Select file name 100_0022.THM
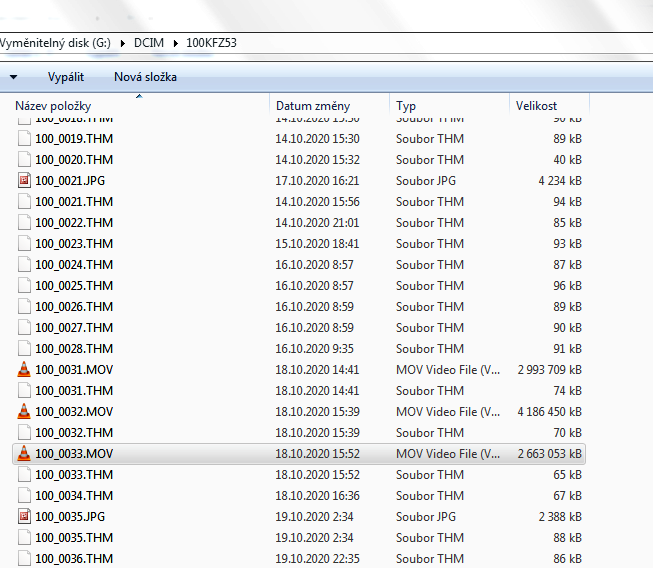Screen dimensions: 653x568 pyautogui.click(x=74, y=223)
